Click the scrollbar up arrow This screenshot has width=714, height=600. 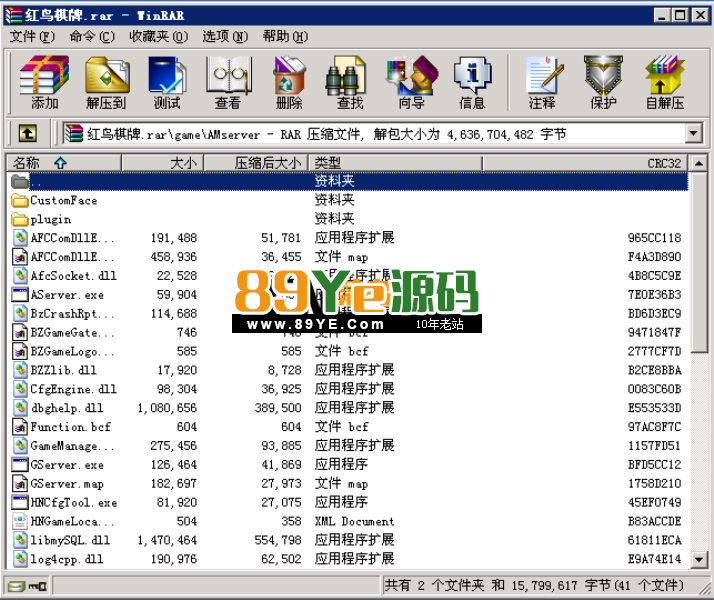point(699,163)
